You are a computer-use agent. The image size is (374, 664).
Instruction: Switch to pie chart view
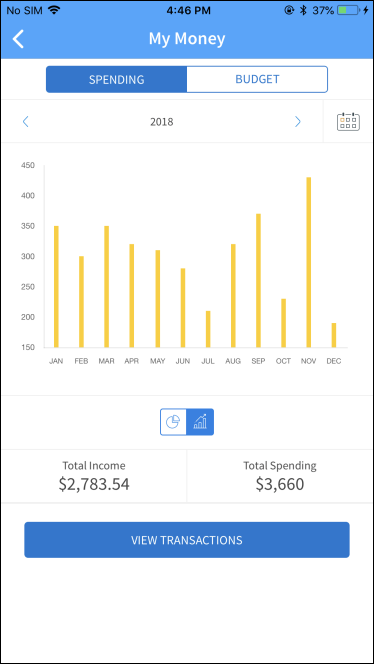click(x=173, y=422)
